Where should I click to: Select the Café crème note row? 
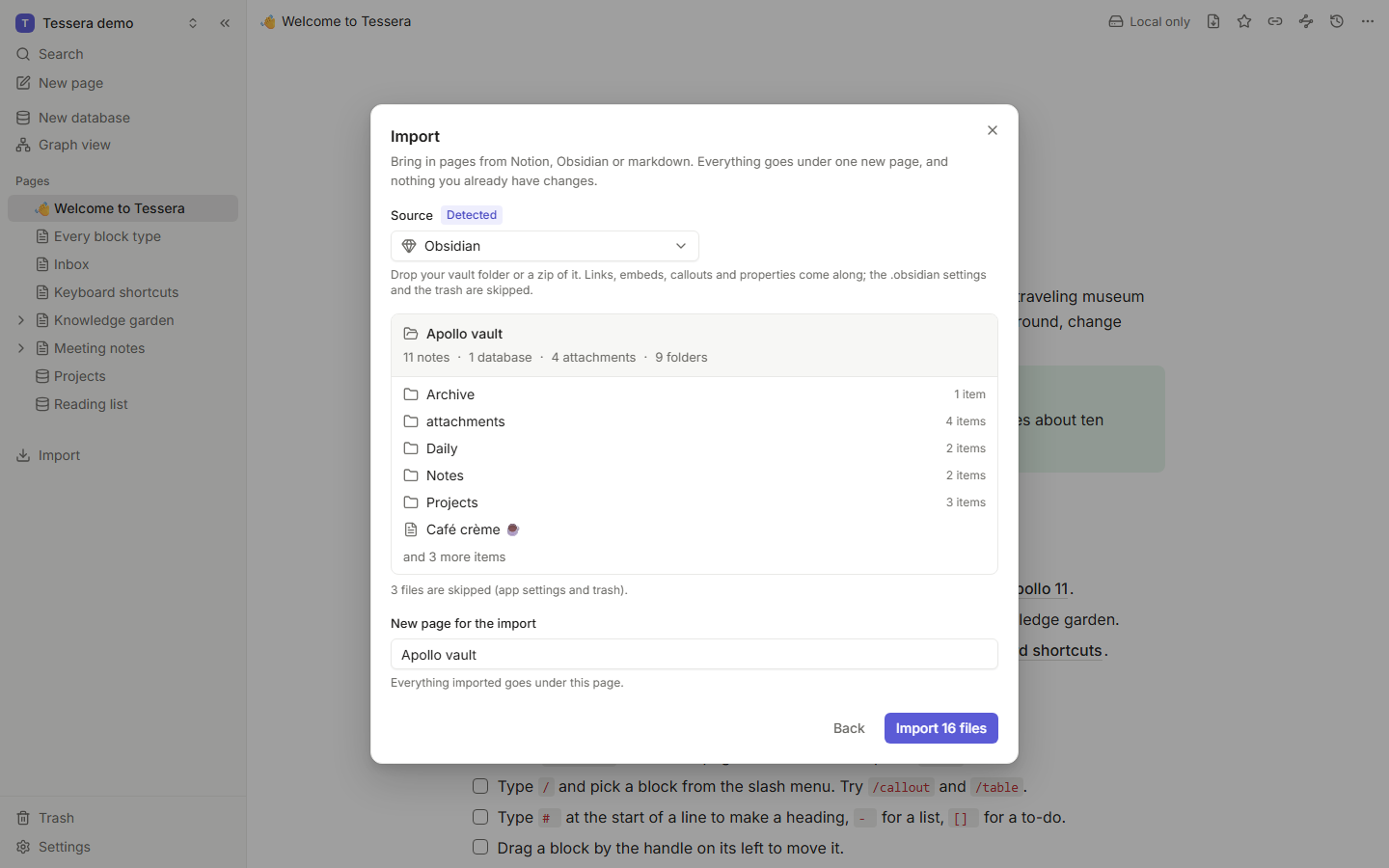[694, 529]
